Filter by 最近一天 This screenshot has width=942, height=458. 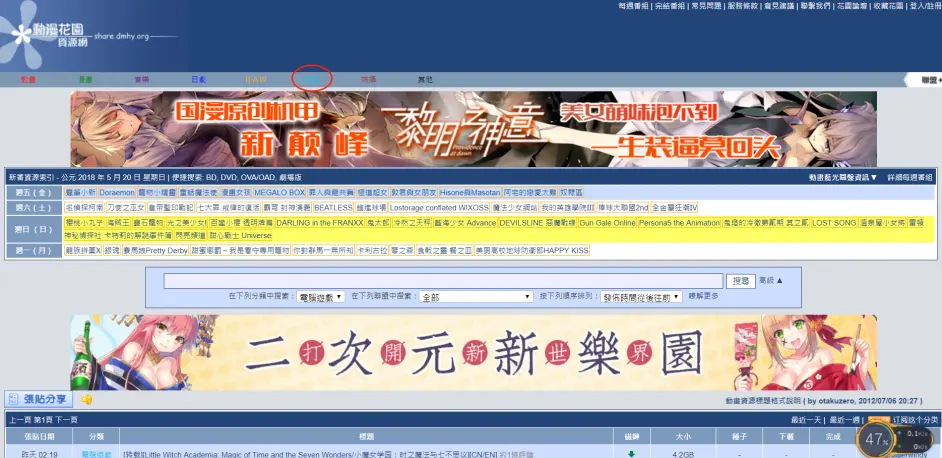[x=806, y=420]
